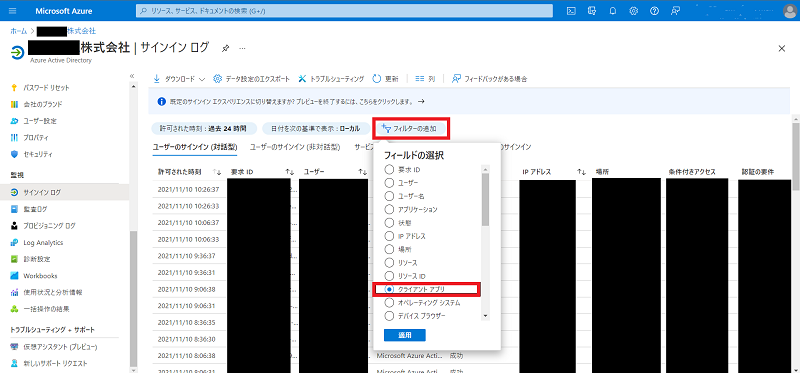Open 新しいサポート リクエスト link
The width and height of the screenshot is (800, 373).
tap(55, 363)
